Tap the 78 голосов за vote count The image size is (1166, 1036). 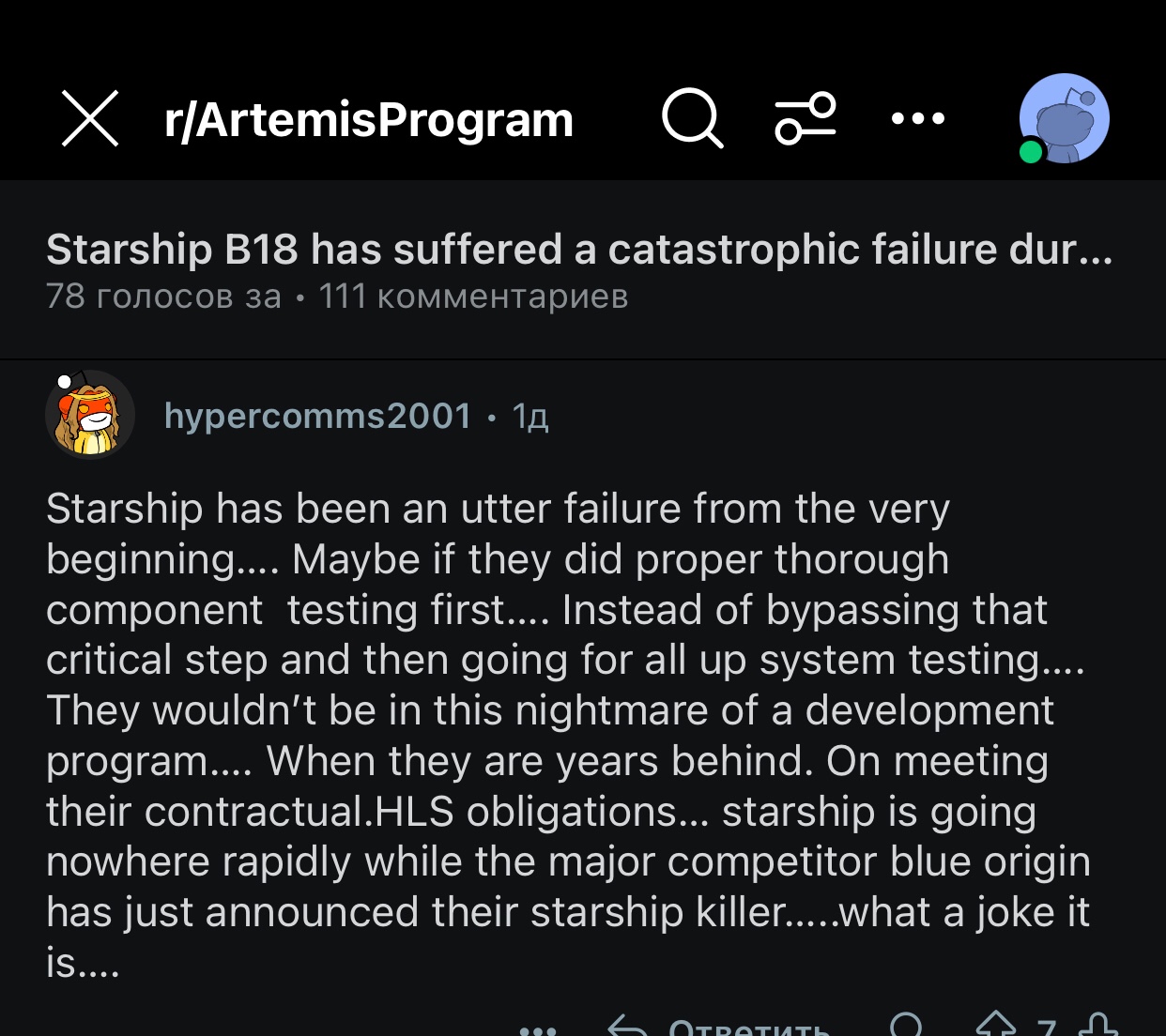click(x=163, y=297)
